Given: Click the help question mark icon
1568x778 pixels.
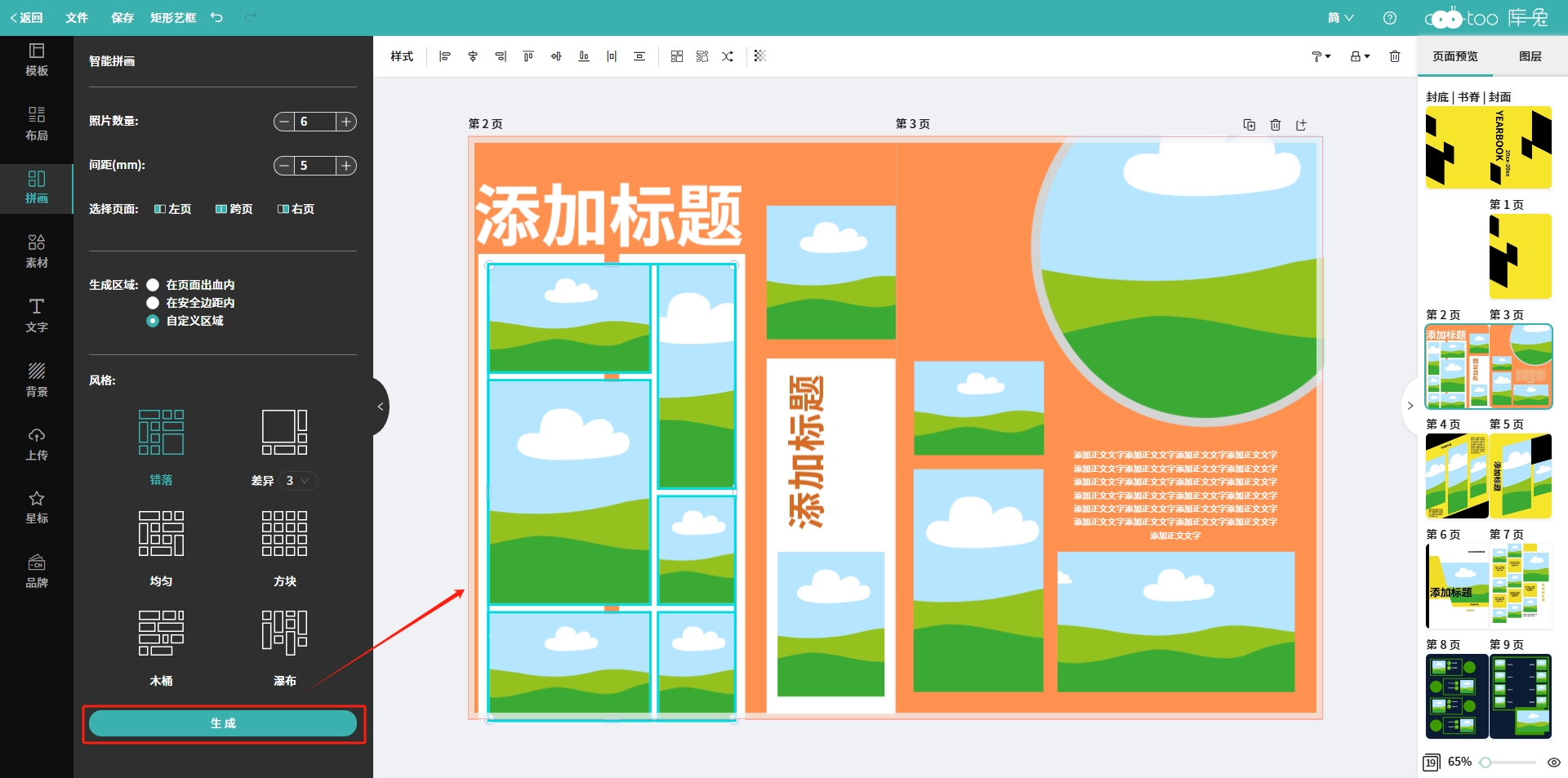Looking at the screenshot, I should pos(1390,18).
